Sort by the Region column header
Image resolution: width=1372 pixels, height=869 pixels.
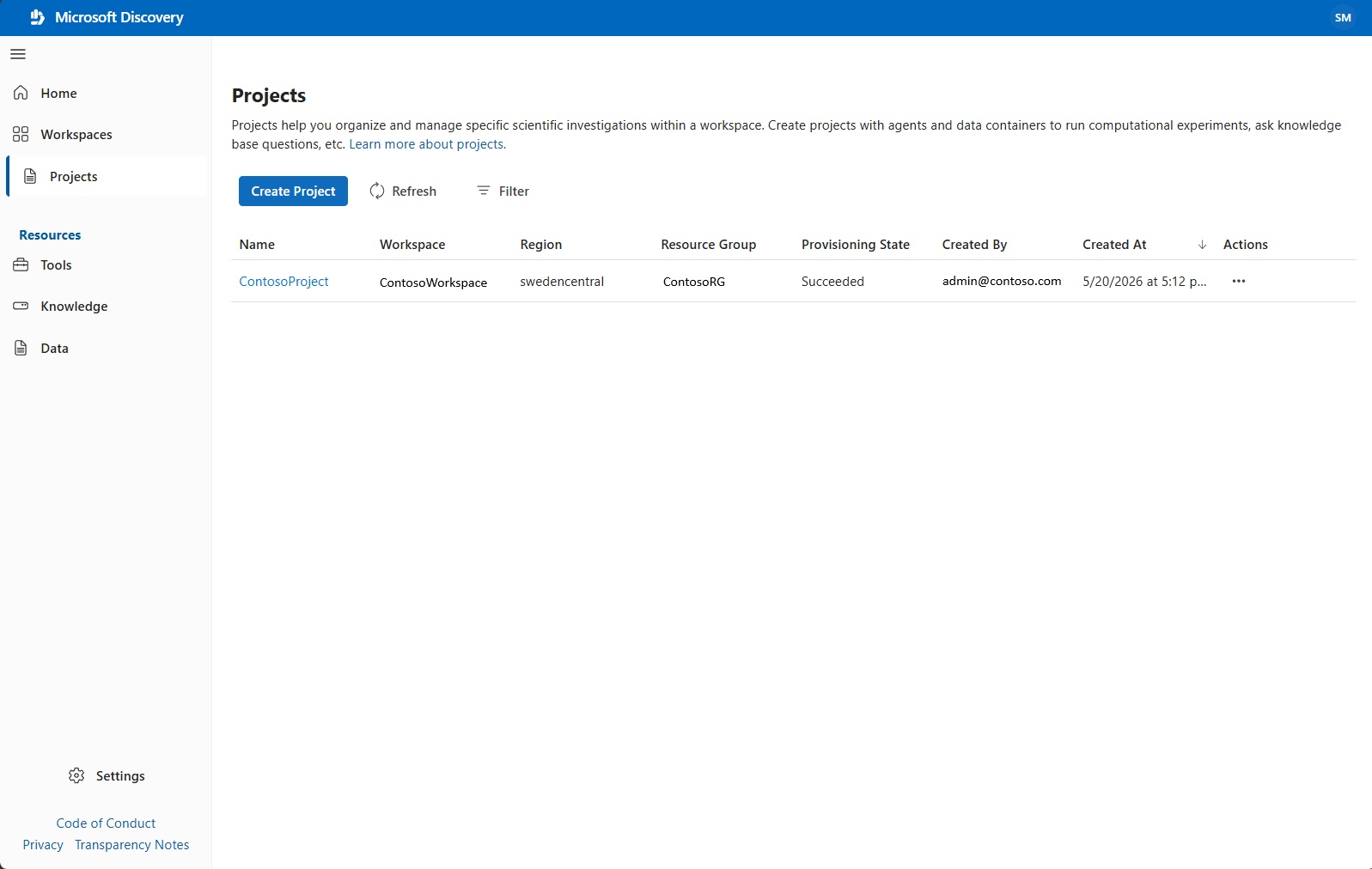541,245
